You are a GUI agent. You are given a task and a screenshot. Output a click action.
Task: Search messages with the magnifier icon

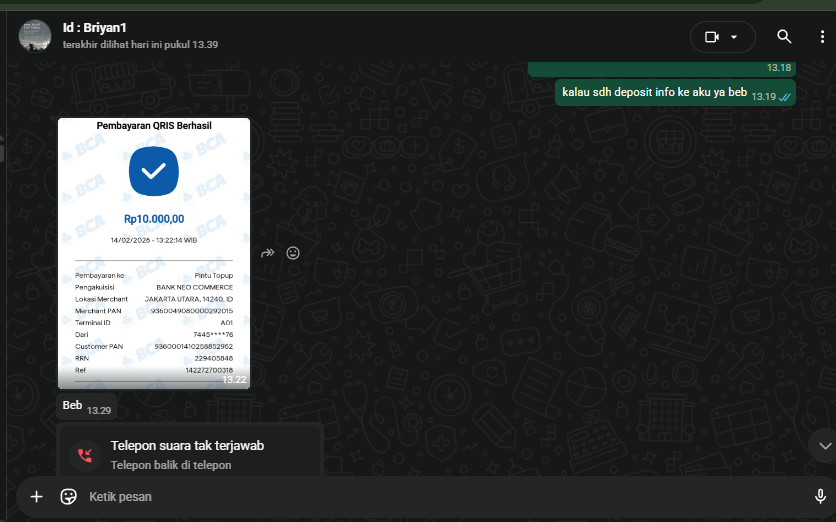[784, 36]
